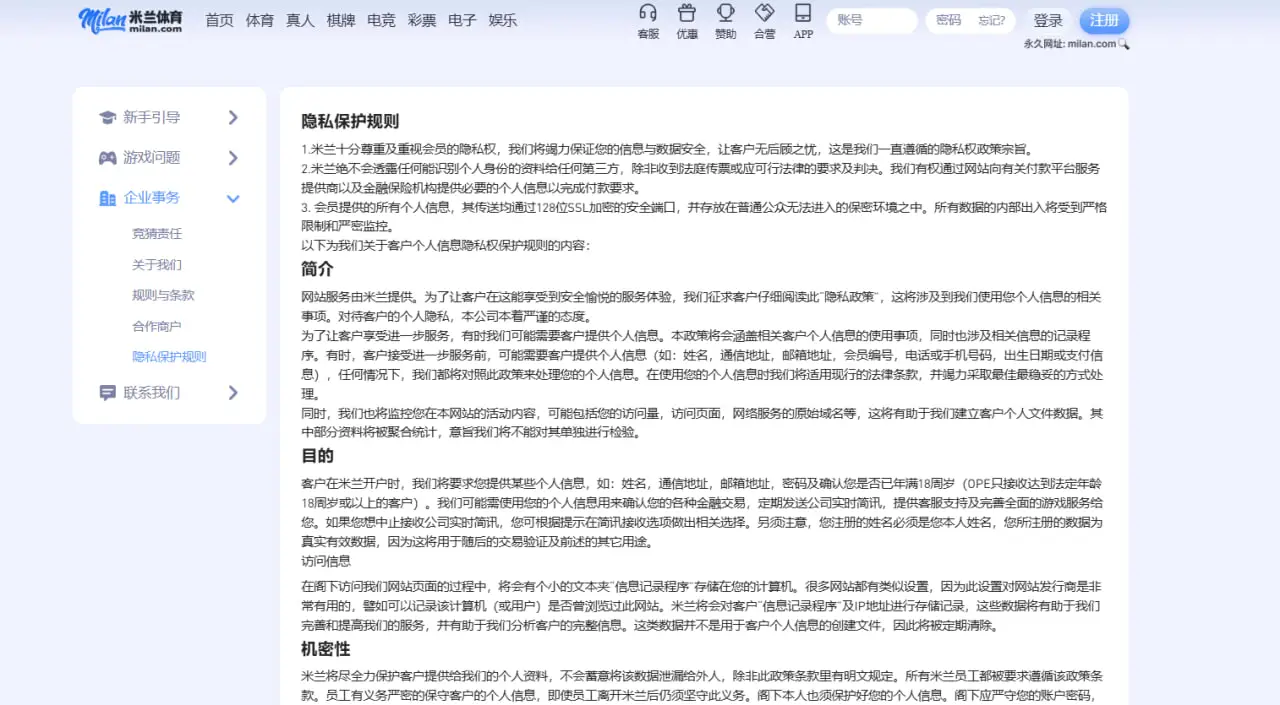Image resolution: width=1280 pixels, height=705 pixels.
Task: Click the 游戏问题 sidebar label
Action: pos(152,158)
